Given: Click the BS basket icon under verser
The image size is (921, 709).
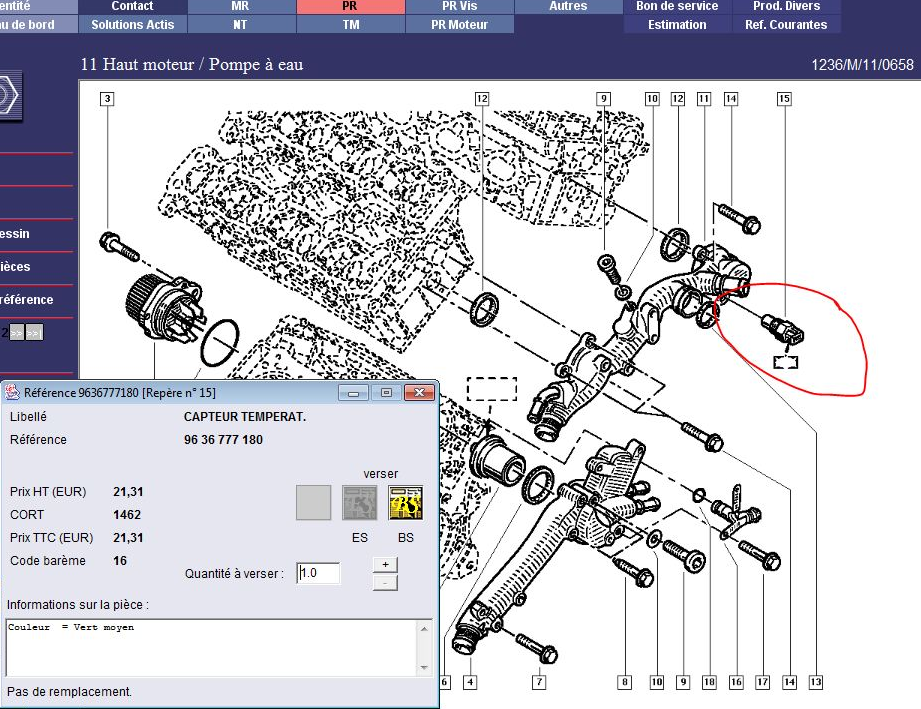Looking at the screenshot, I should pos(406,502).
